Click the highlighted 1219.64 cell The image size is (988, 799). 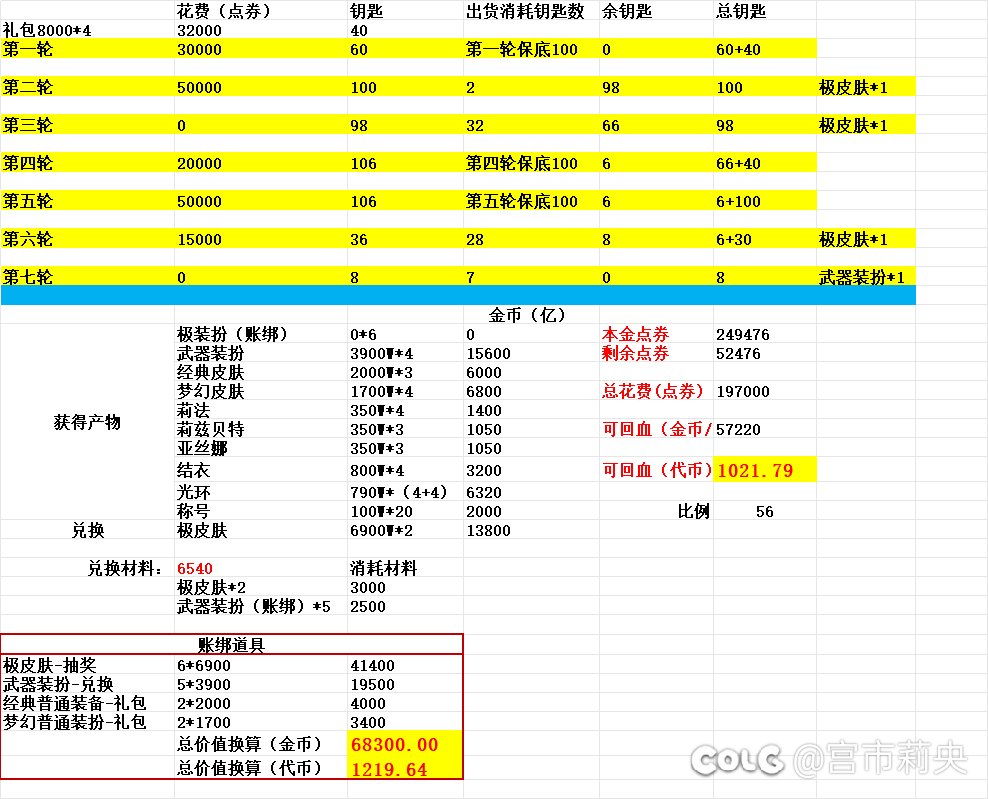tap(405, 768)
